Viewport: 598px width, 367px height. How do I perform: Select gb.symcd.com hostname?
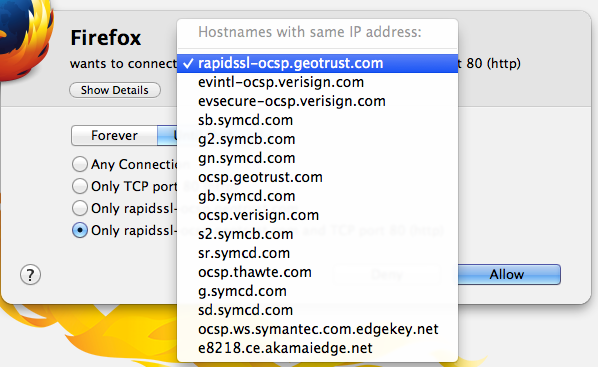click(x=317, y=196)
